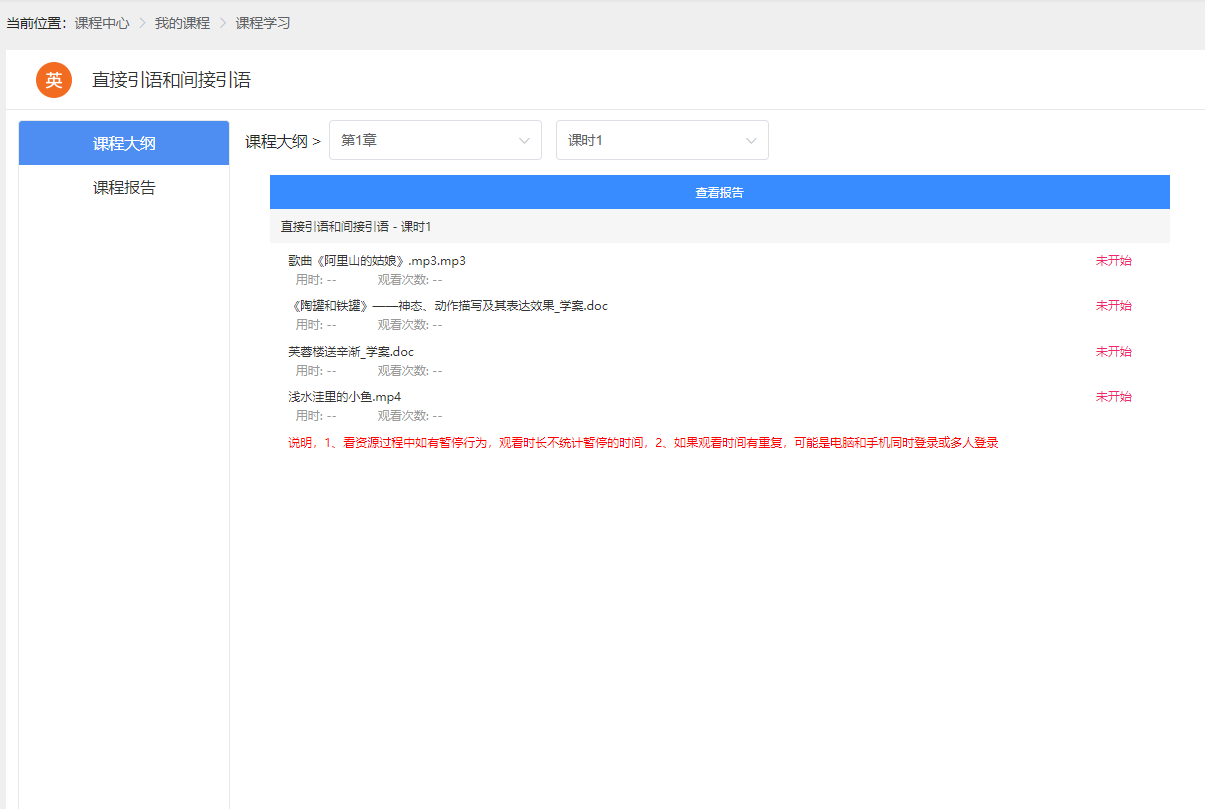Expand the 课时1 lesson dropdown
Viewport: 1205px width, 809px height.
661,140
